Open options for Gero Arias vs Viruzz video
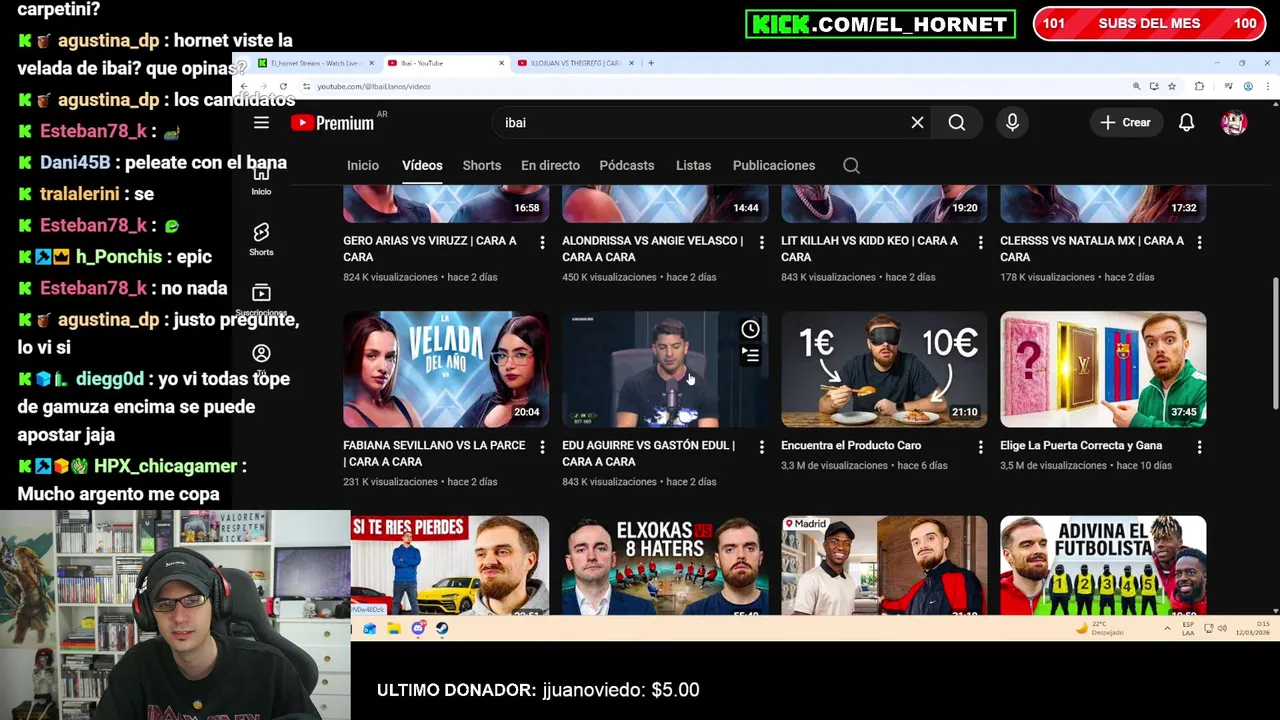 point(542,242)
